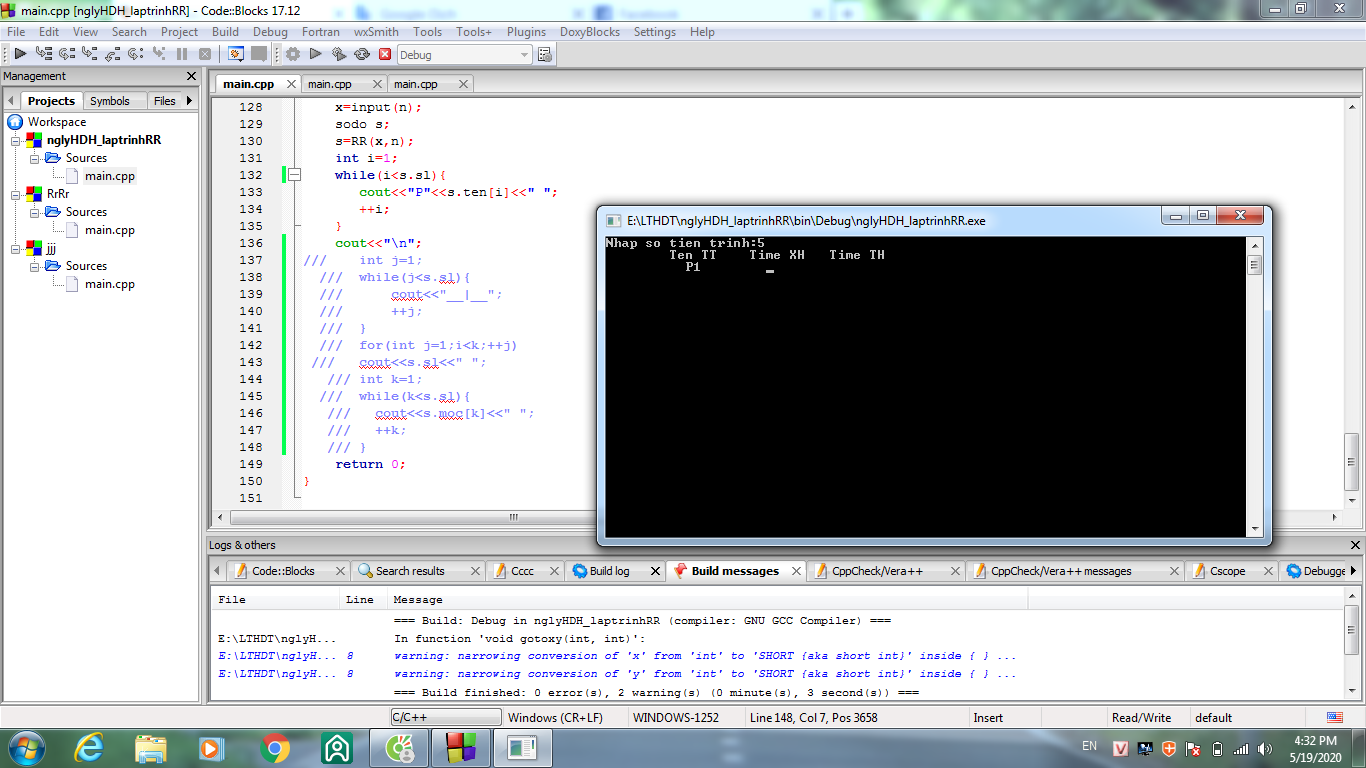Collapse the jjj project tree node

[16, 248]
